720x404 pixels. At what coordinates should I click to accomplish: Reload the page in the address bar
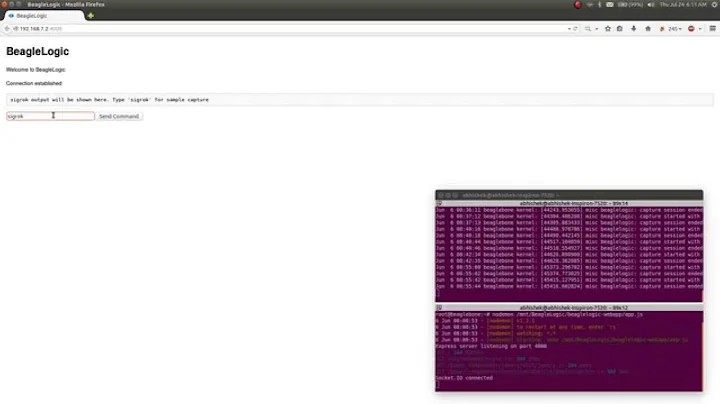[575, 28]
